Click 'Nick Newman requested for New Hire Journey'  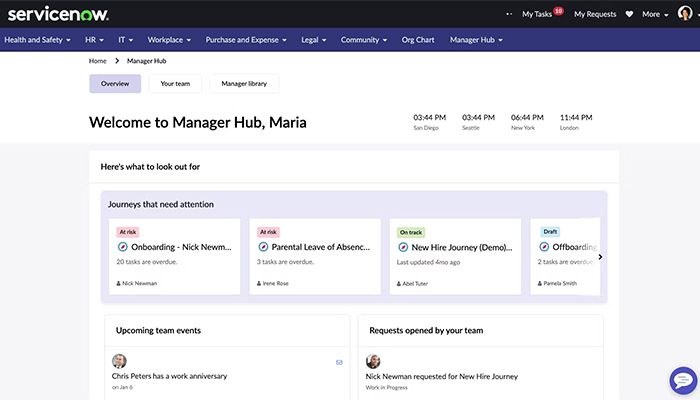pyautogui.click(x=442, y=376)
